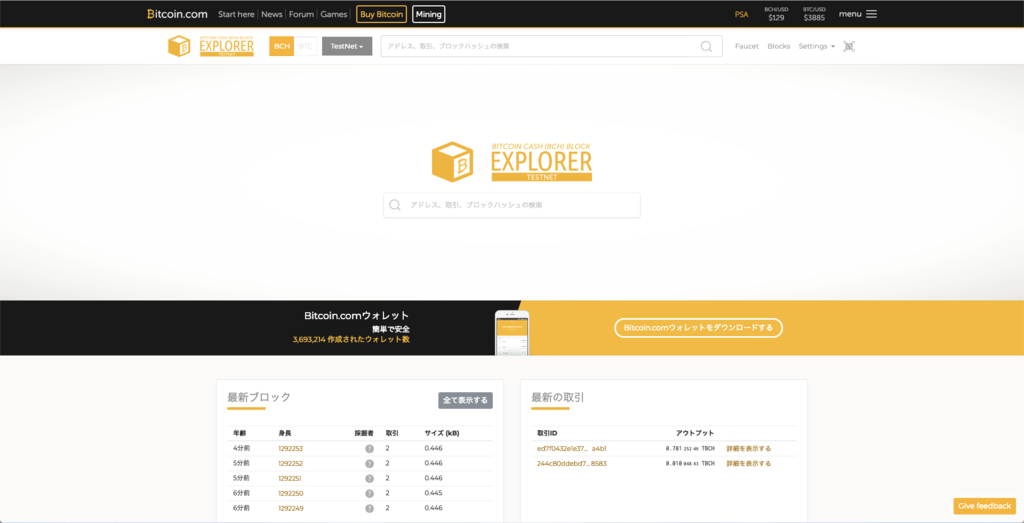Image resolution: width=1024 pixels, height=523 pixels.
Task: Click the 4分前 age cell
Action: point(241,449)
